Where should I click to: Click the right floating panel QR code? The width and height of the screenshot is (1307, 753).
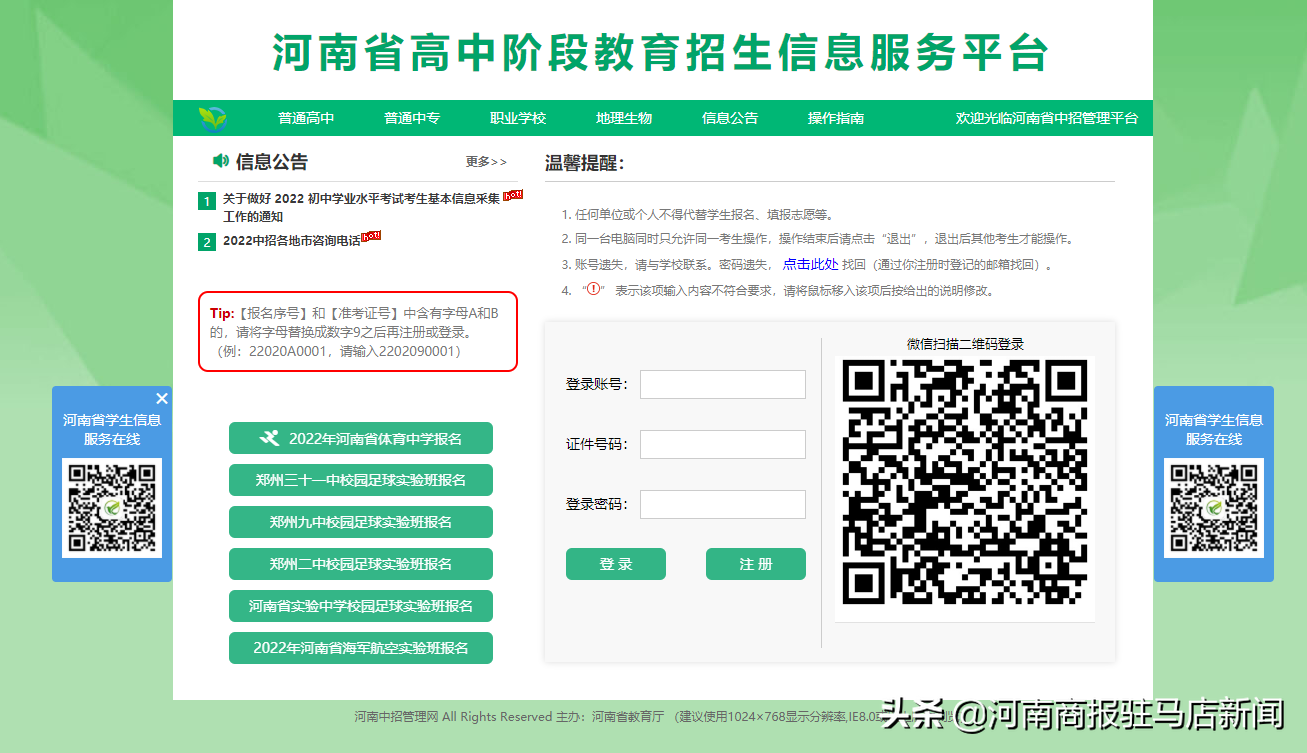[1214, 508]
